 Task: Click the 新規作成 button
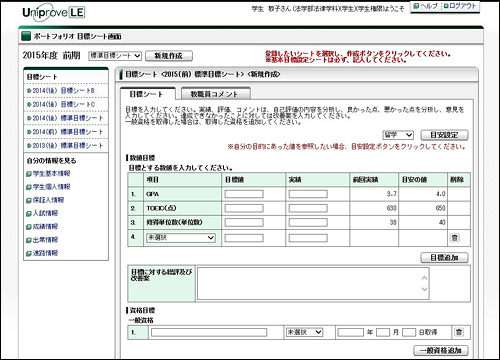point(169,56)
